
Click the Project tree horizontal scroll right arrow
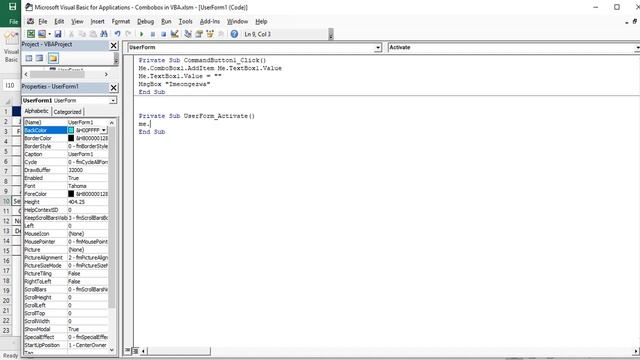(x=106, y=74)
